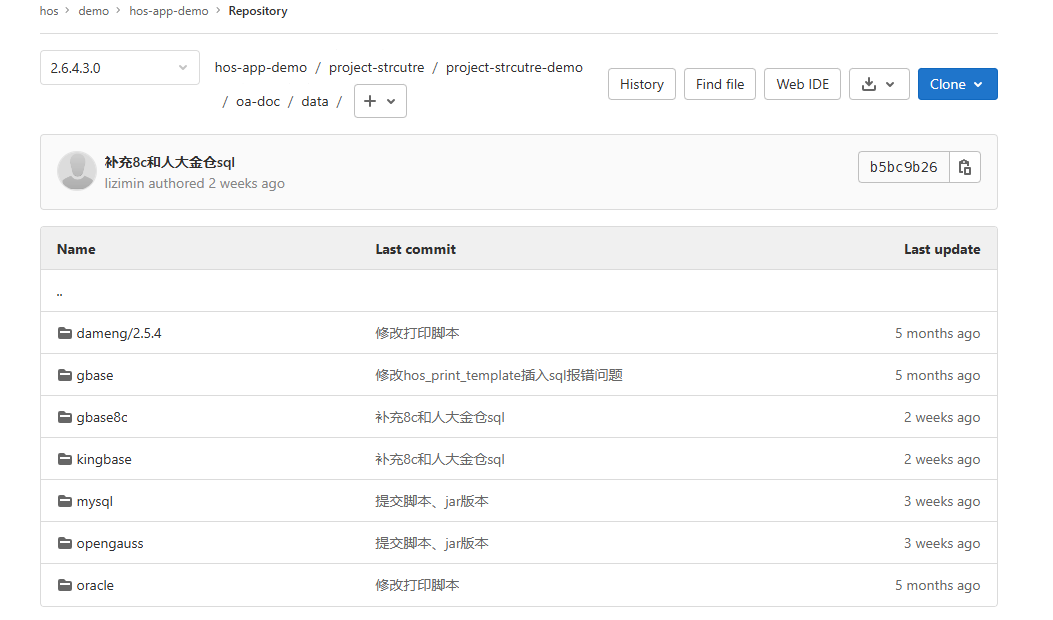The image size is (1053, 620).
Task: Launch the Web IDE
Action: click(802, 85)
